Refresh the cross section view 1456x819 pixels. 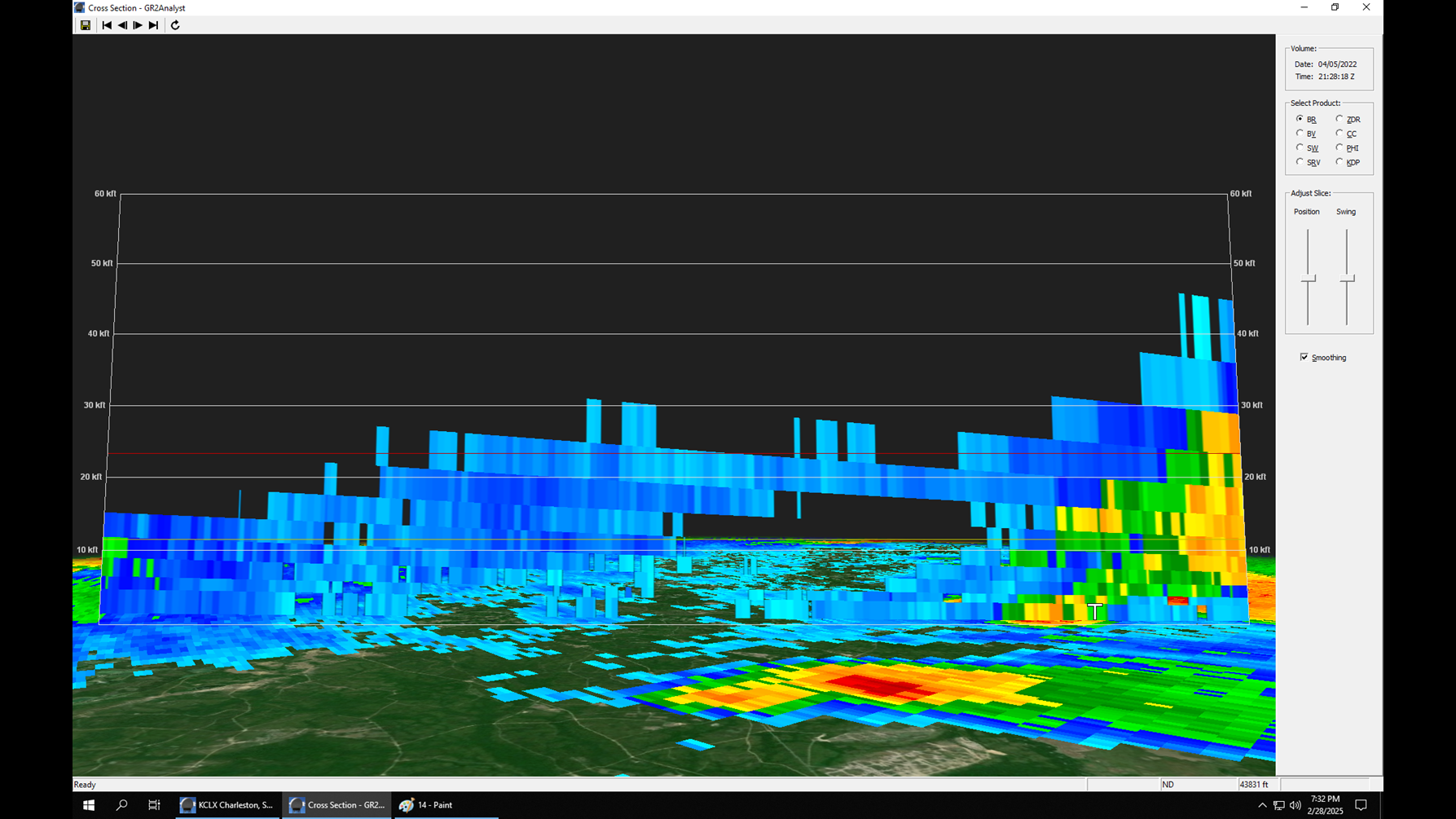coord(175,25)
